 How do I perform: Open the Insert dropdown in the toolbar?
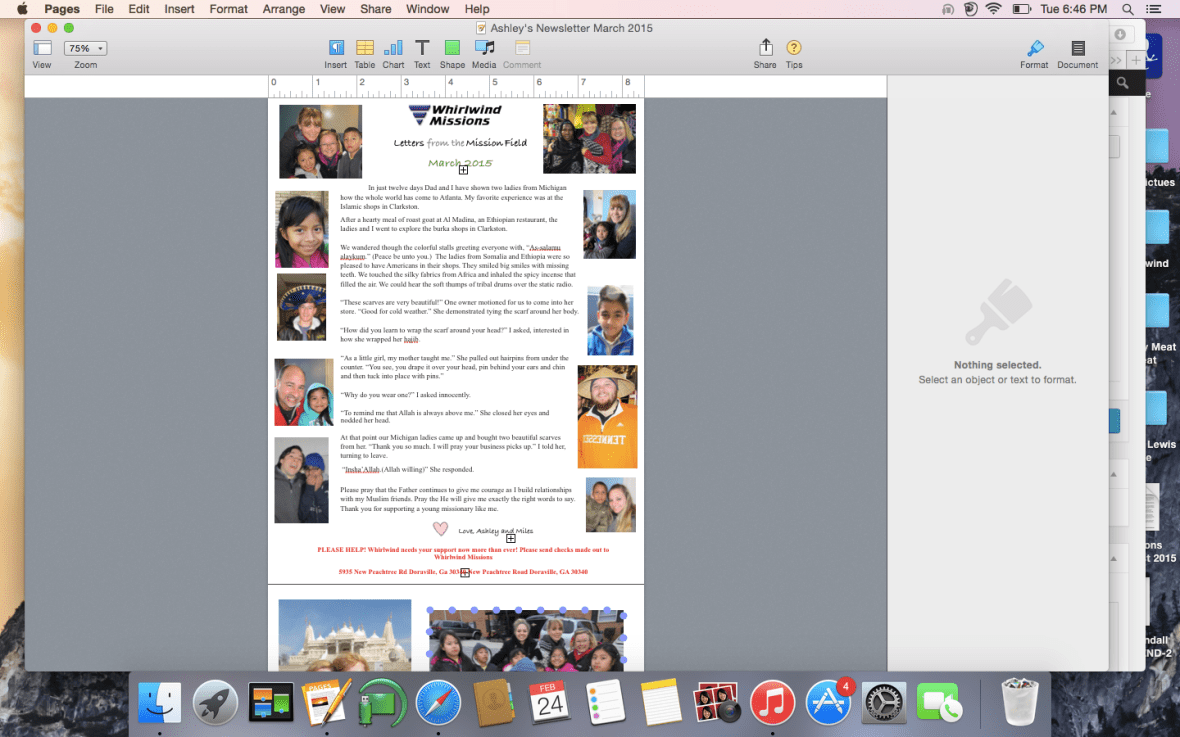coord(335,50)
